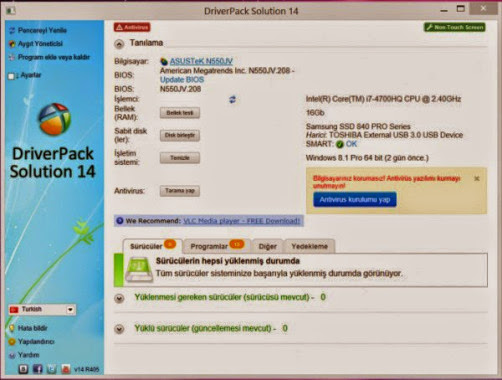
Task: Click the Facebook icon in the sidebar
Action: (37, 369)
